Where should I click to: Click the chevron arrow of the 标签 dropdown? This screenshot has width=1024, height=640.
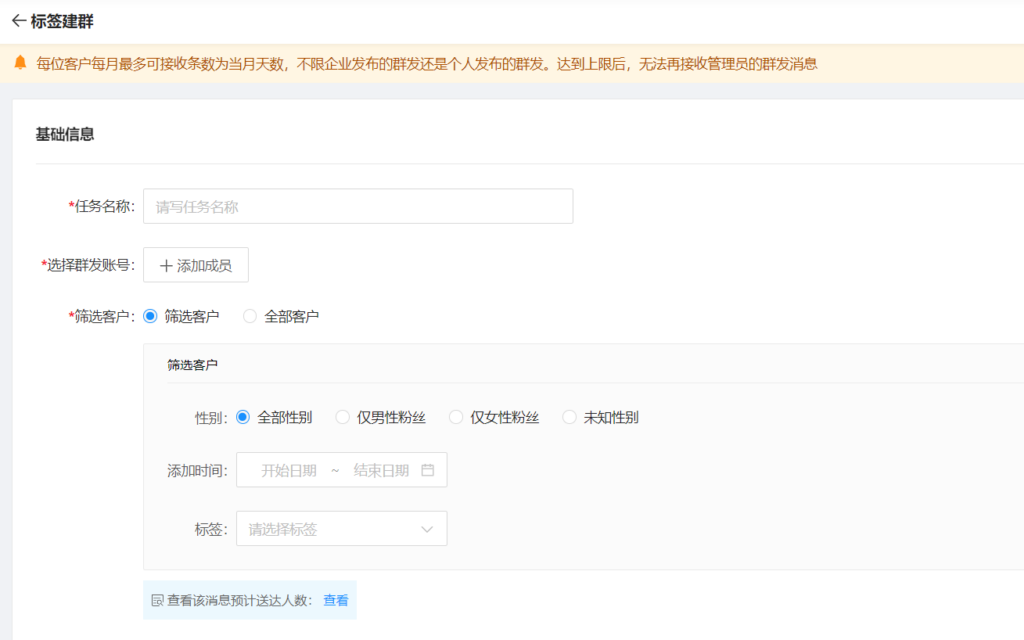pos(427,529)
